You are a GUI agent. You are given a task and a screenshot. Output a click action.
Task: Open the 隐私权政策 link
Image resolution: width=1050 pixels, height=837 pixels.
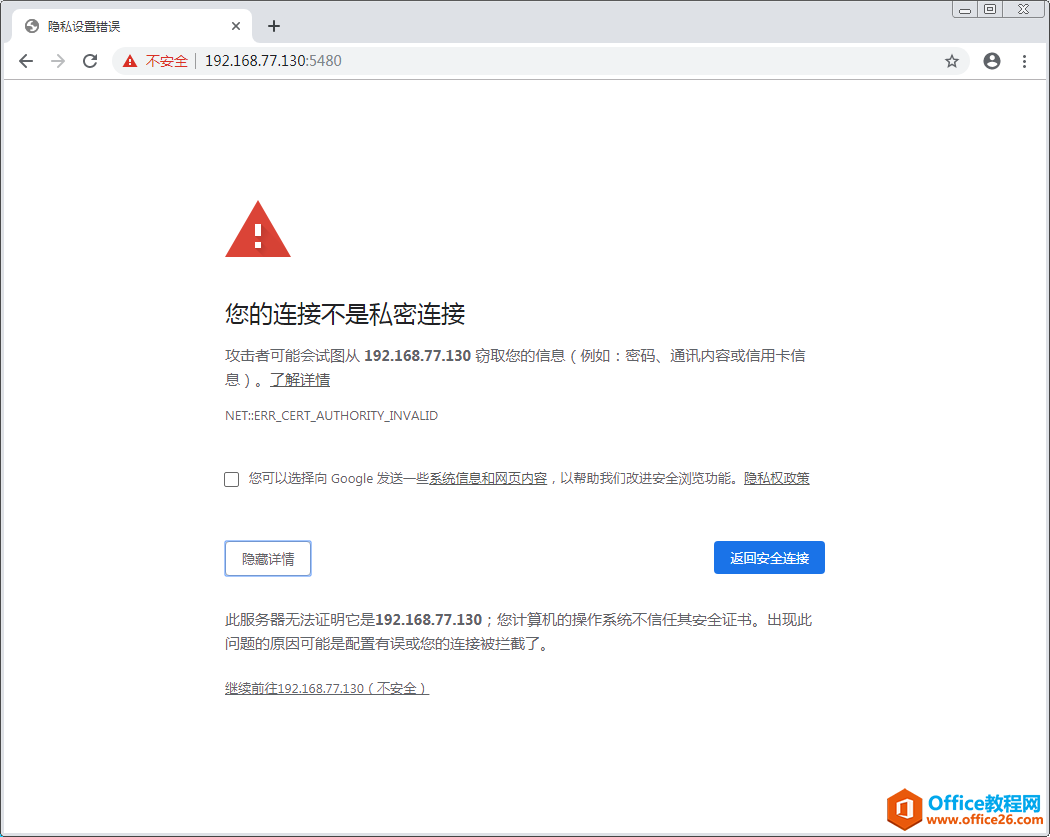click(x=777, y=478)
